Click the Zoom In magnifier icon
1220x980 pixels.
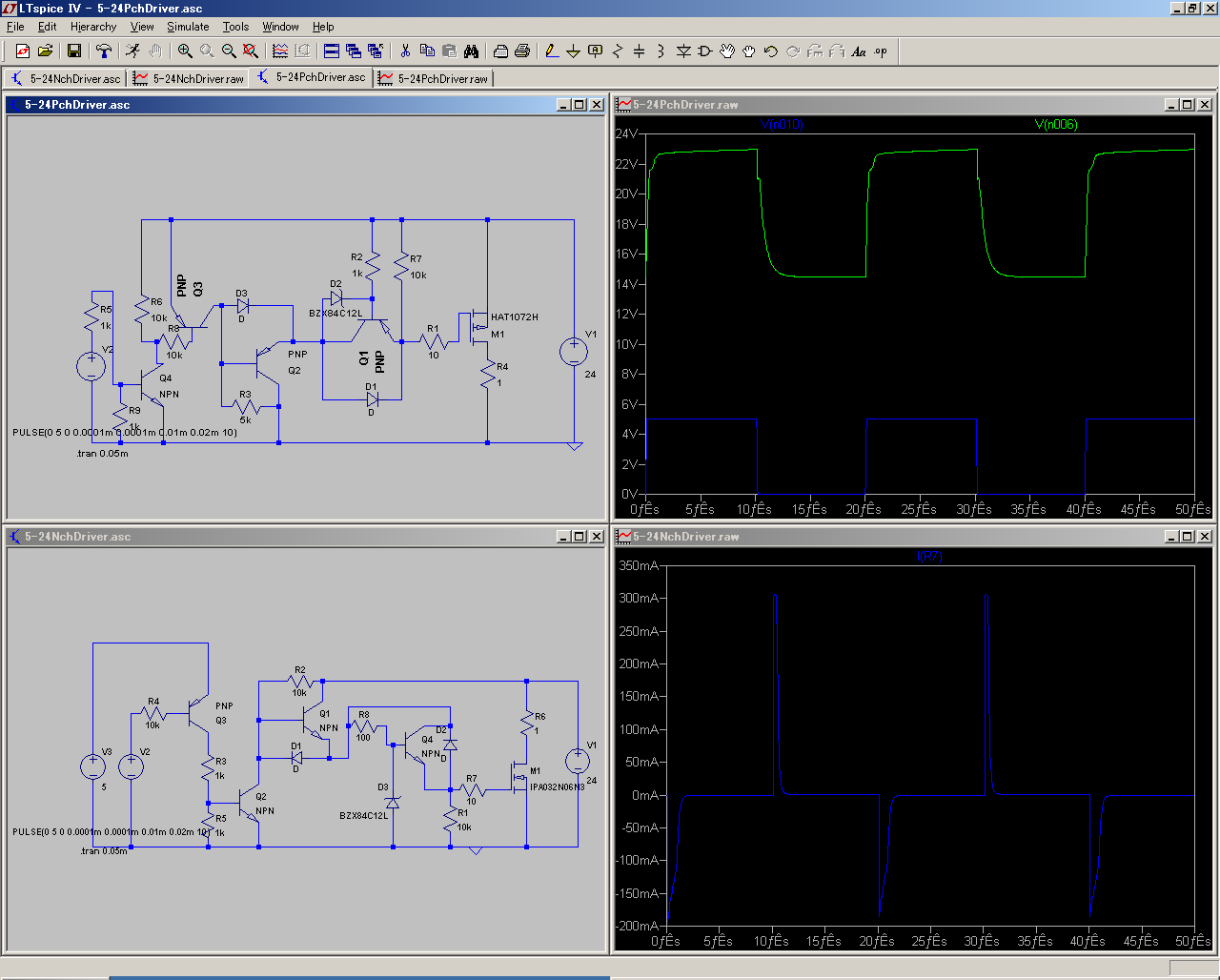pos(185,51)
